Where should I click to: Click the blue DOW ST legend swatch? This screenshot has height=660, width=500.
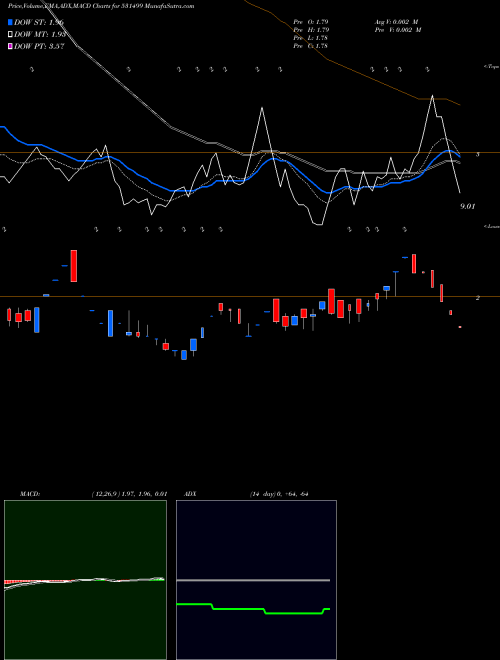tap(10, 22)
